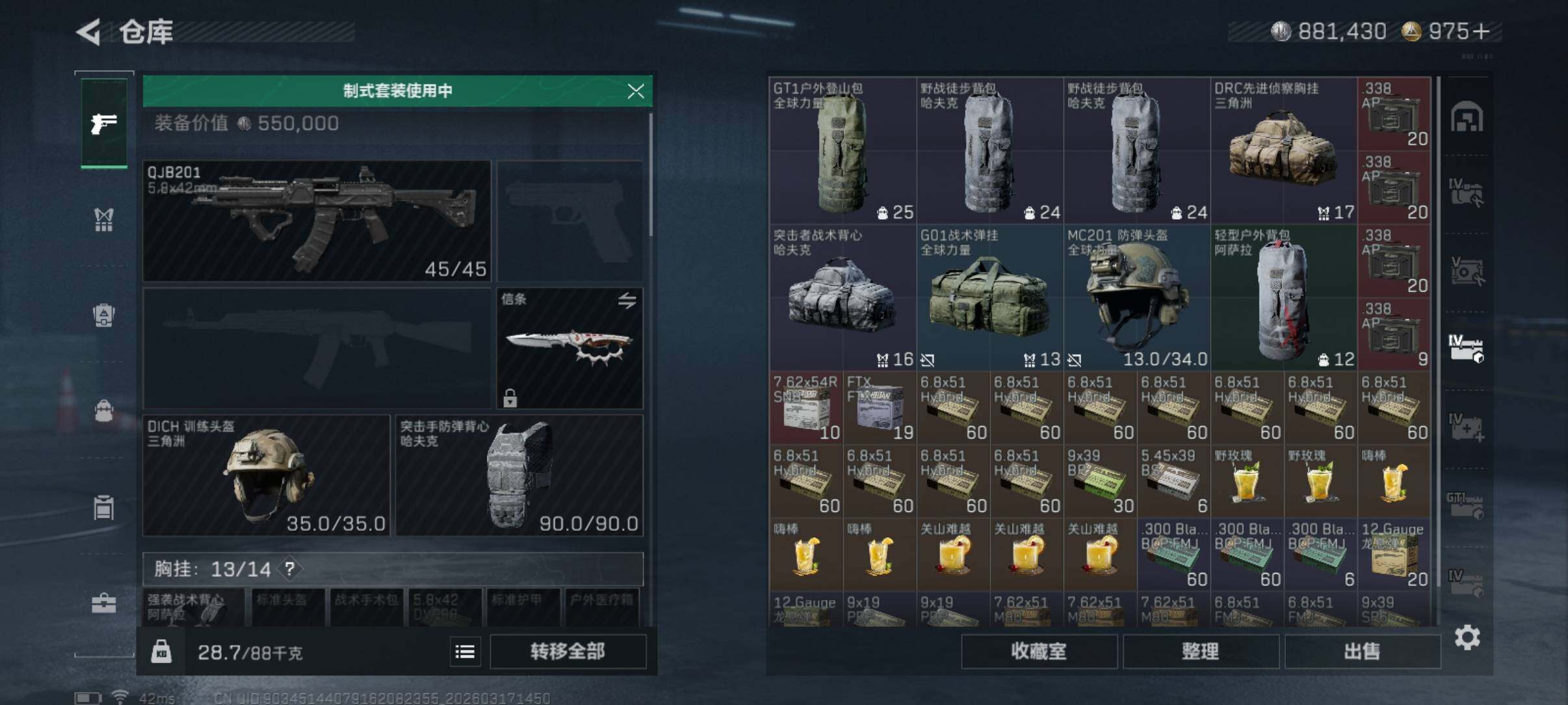Click the back arrow next to 仓库
The image size is (1568, 705).
click(89, 32)
